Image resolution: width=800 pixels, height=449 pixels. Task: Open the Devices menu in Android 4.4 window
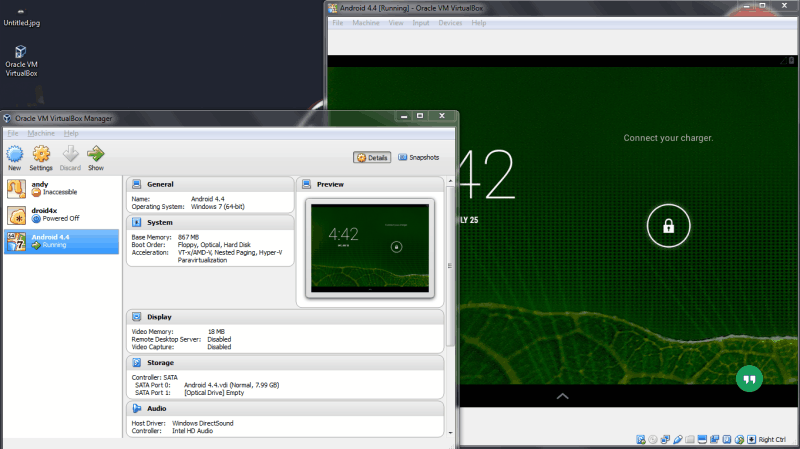coord(450,23)
